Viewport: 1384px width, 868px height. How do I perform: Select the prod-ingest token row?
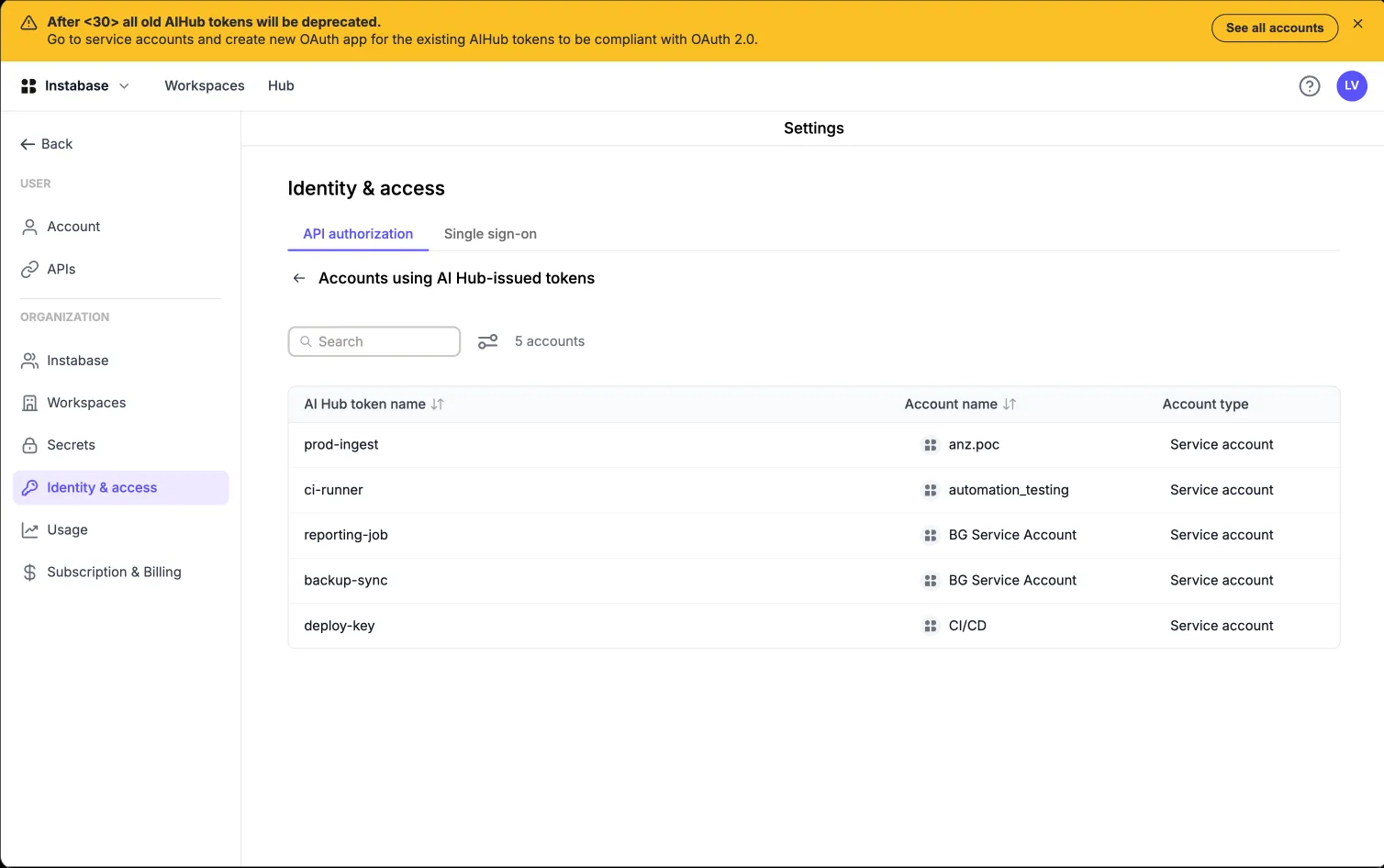point(814,445)
